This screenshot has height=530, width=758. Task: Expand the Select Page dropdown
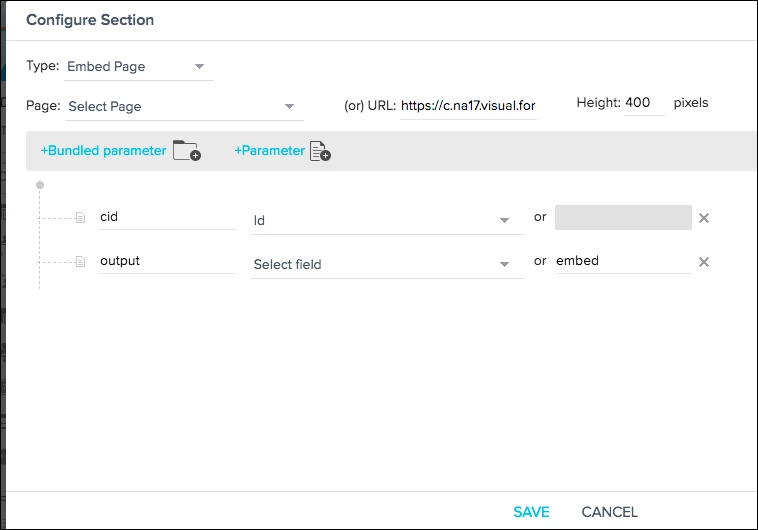point(184,106)
